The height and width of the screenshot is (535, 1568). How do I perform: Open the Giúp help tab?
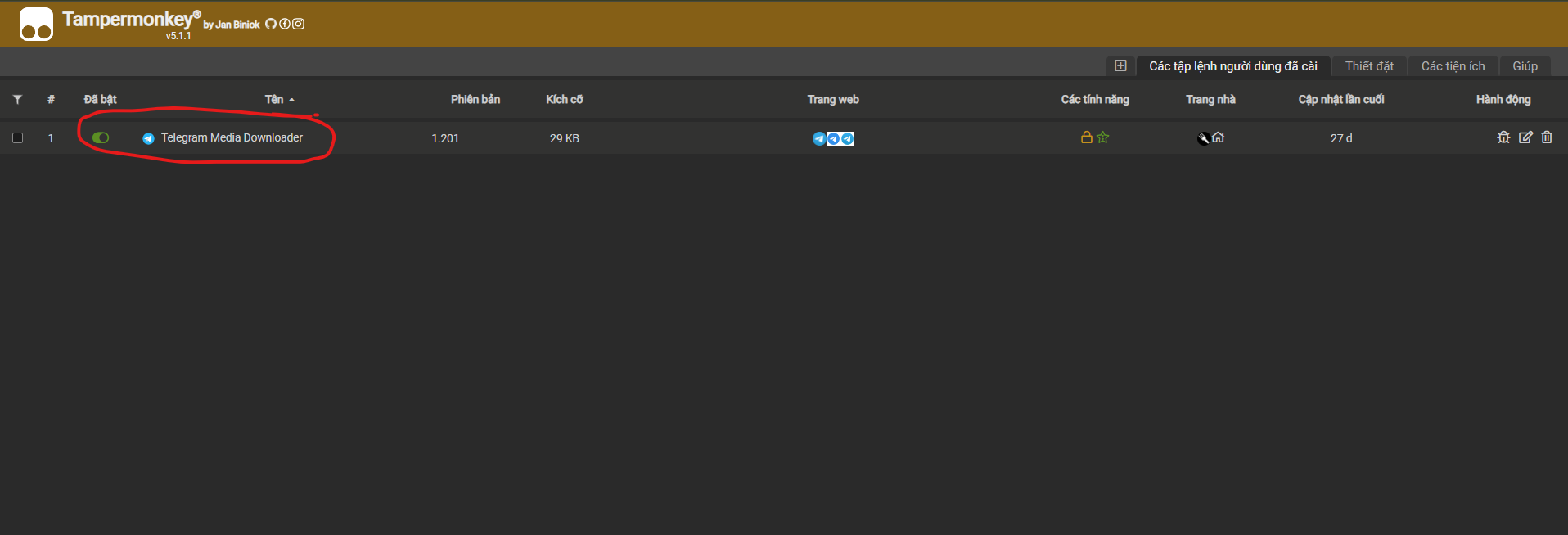tap(1525, 66)
